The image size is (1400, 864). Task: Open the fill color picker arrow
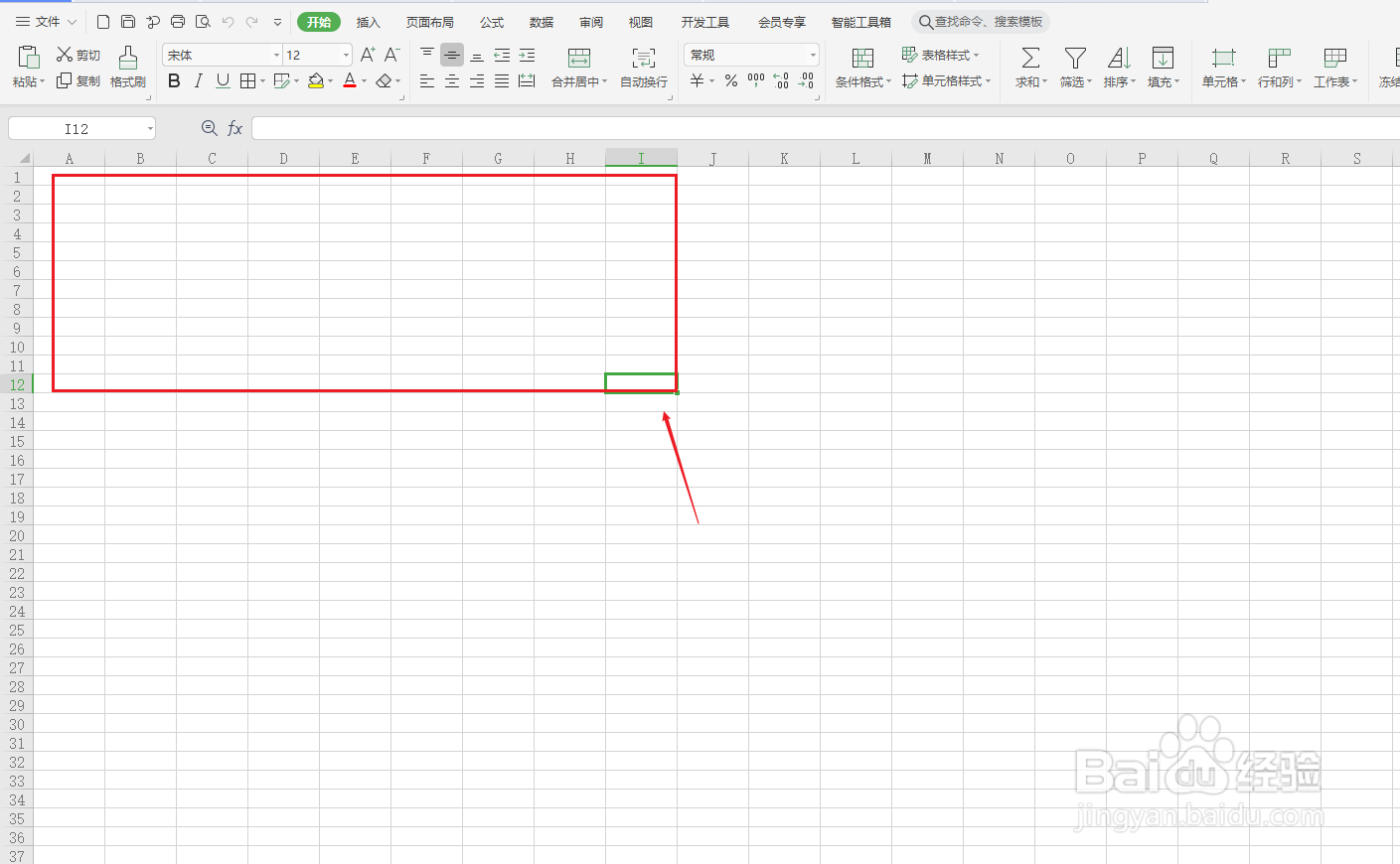tap(331, 81)
